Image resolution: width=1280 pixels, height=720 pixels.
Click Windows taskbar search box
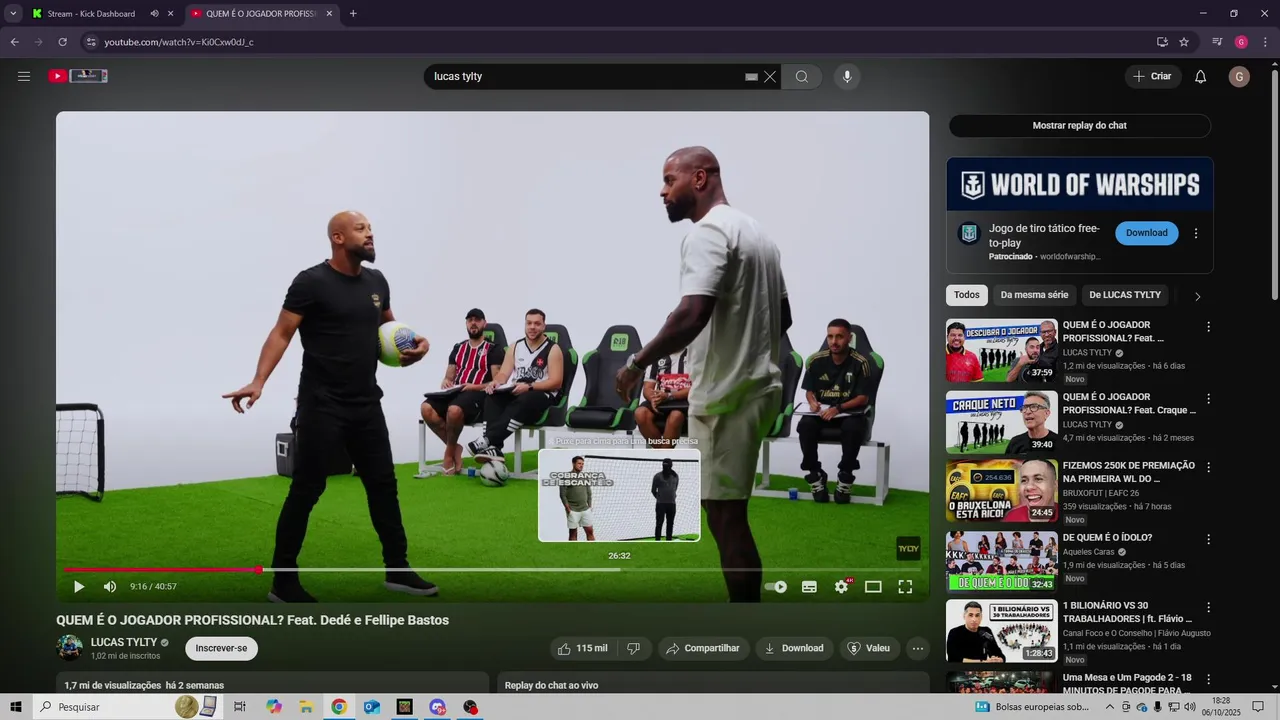coord(130,707)
